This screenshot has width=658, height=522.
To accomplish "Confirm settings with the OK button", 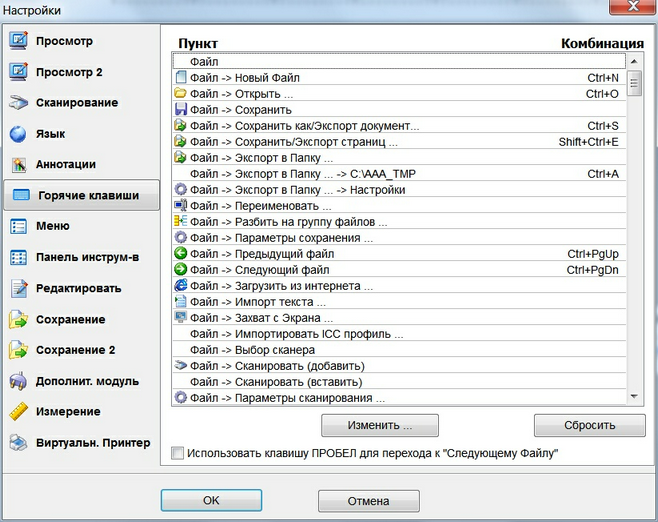I will point(211,500).
